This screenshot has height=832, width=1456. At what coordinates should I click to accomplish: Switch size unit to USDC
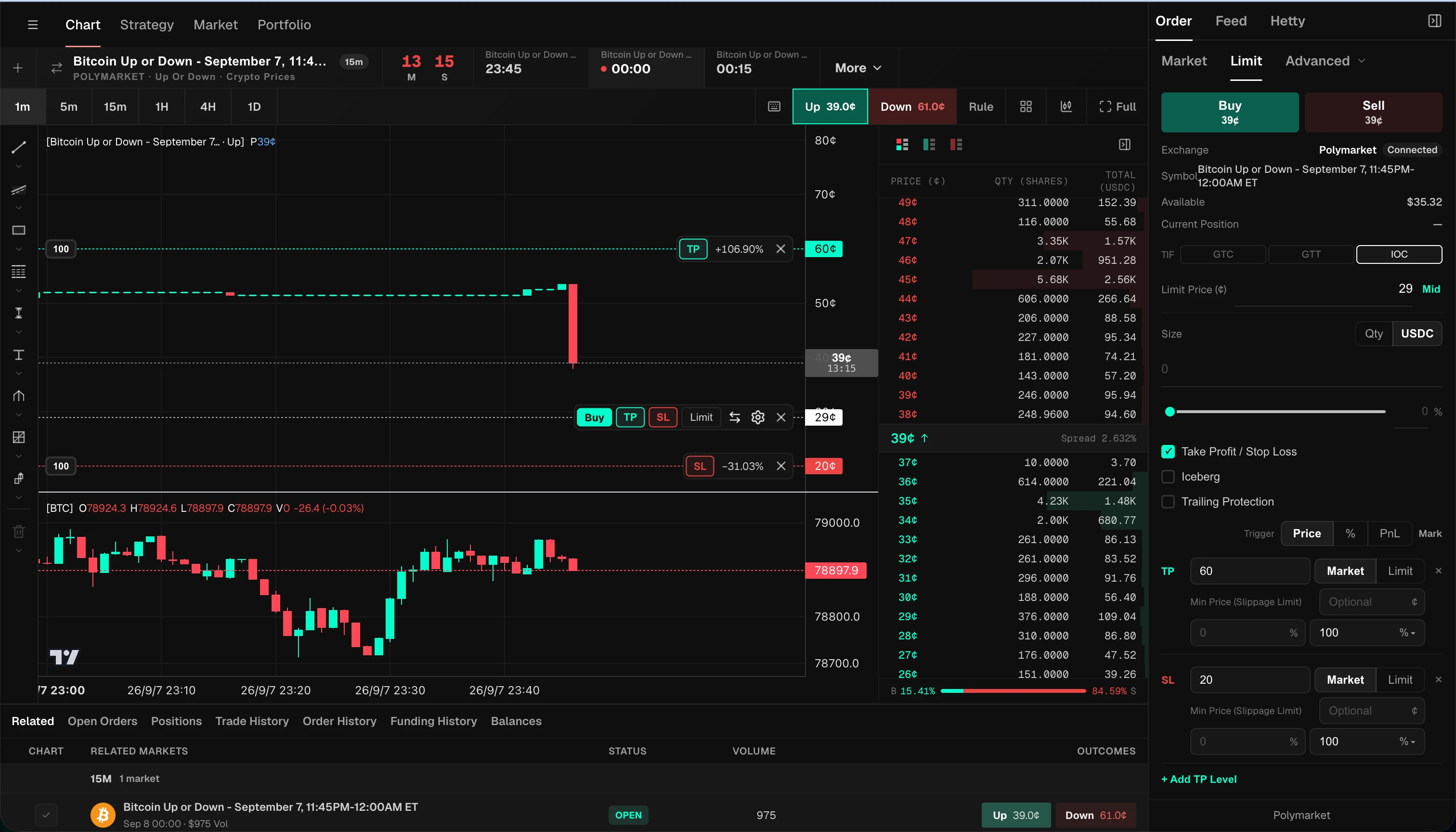[1417, 334]
